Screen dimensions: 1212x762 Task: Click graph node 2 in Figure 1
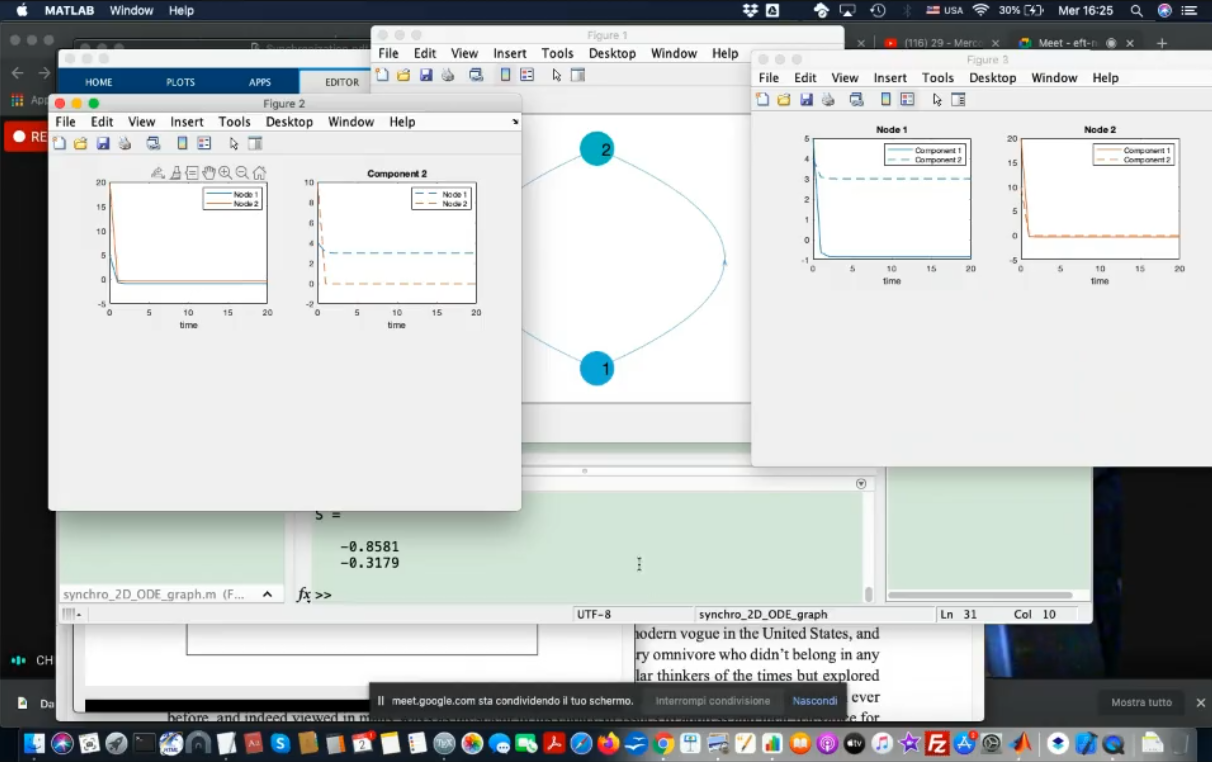tap(597, 149)
